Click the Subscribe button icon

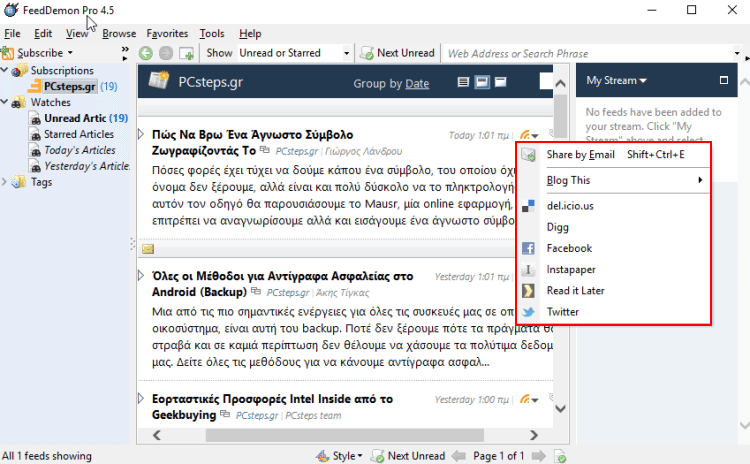tap(8, 53)
